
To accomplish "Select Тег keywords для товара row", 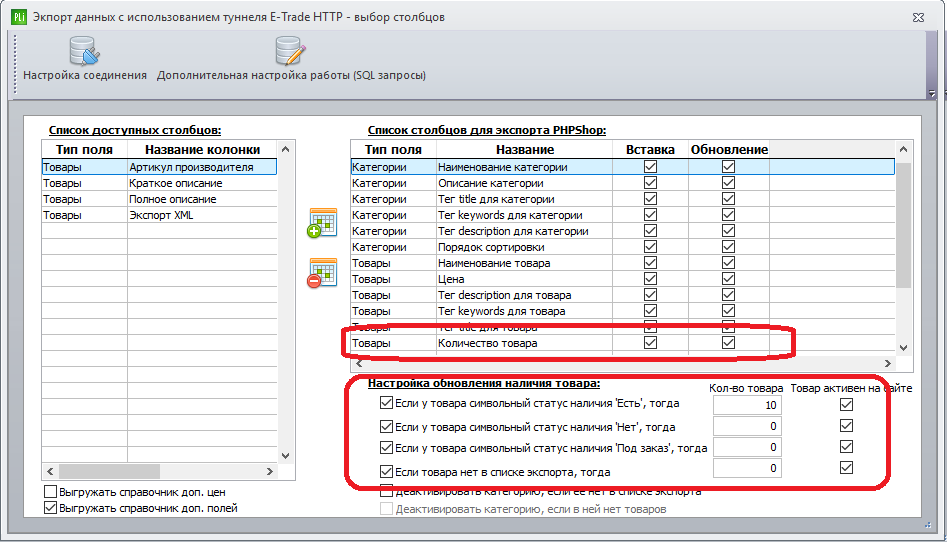I will point(623,311).
